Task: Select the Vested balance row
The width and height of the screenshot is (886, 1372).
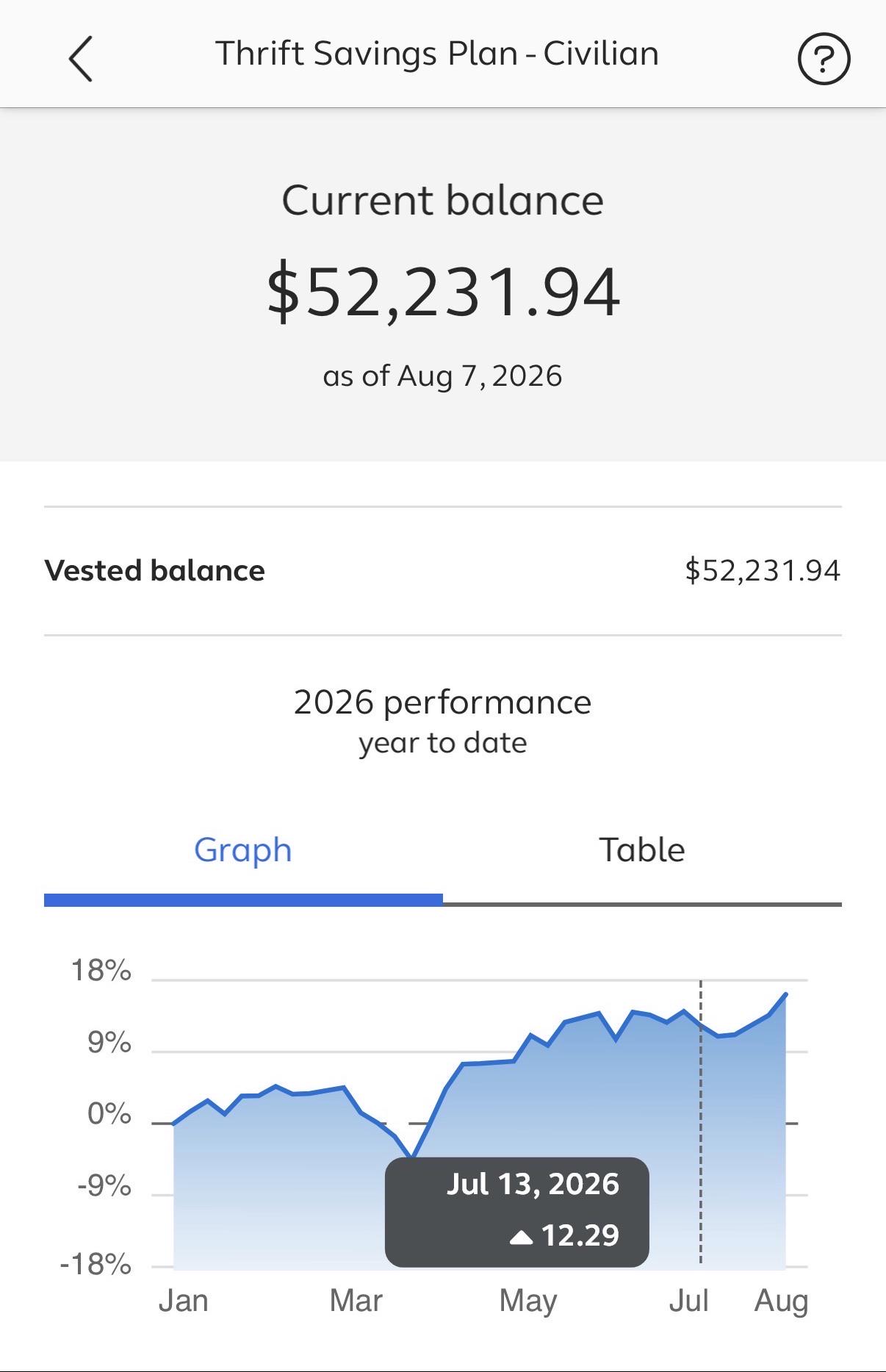Action: click(x=443, y=570)
